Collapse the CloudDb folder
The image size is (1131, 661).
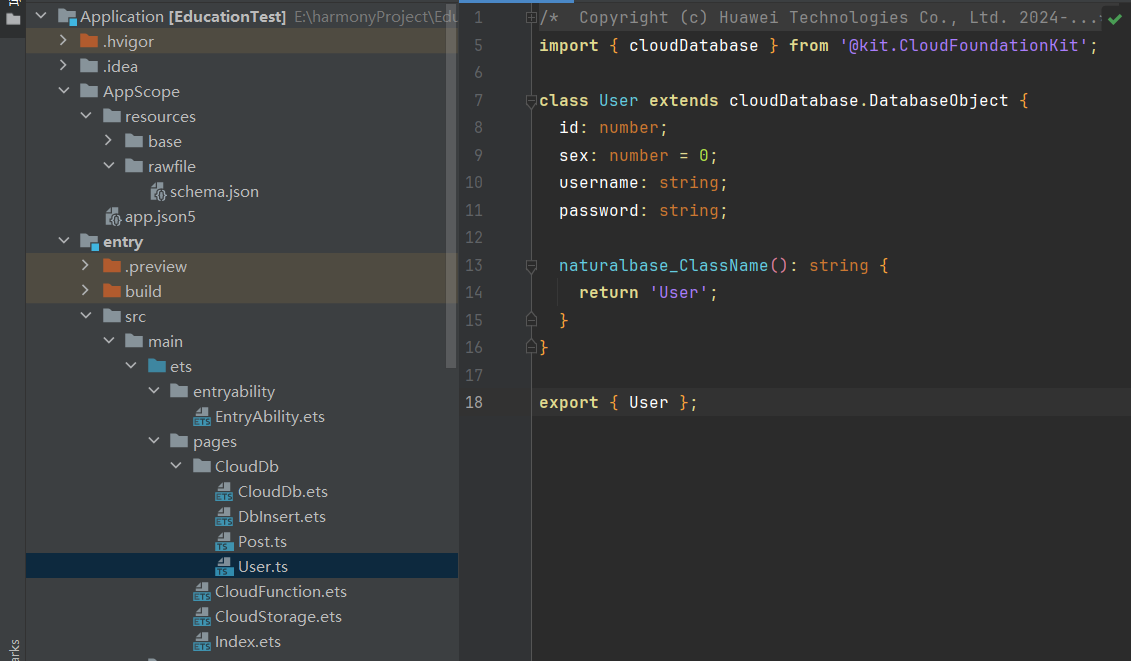(x=177, y=465)
